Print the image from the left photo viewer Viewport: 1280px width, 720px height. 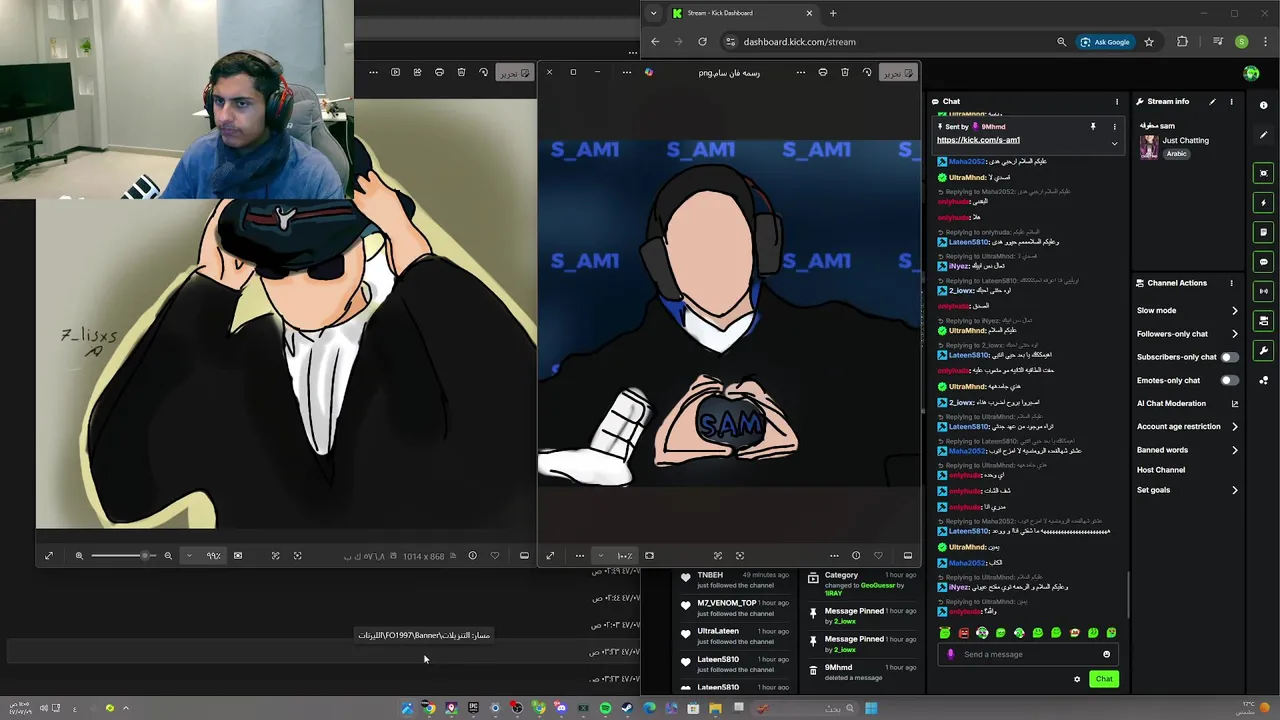(x=439, y=72)
